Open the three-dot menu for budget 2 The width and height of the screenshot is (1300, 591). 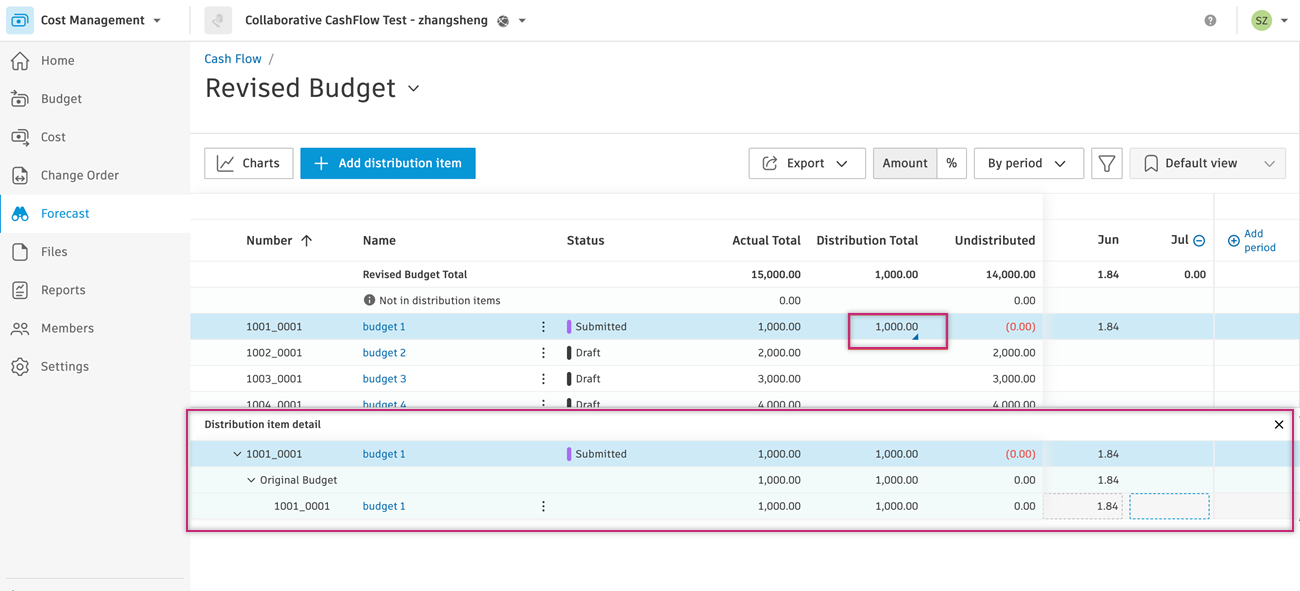544,353
